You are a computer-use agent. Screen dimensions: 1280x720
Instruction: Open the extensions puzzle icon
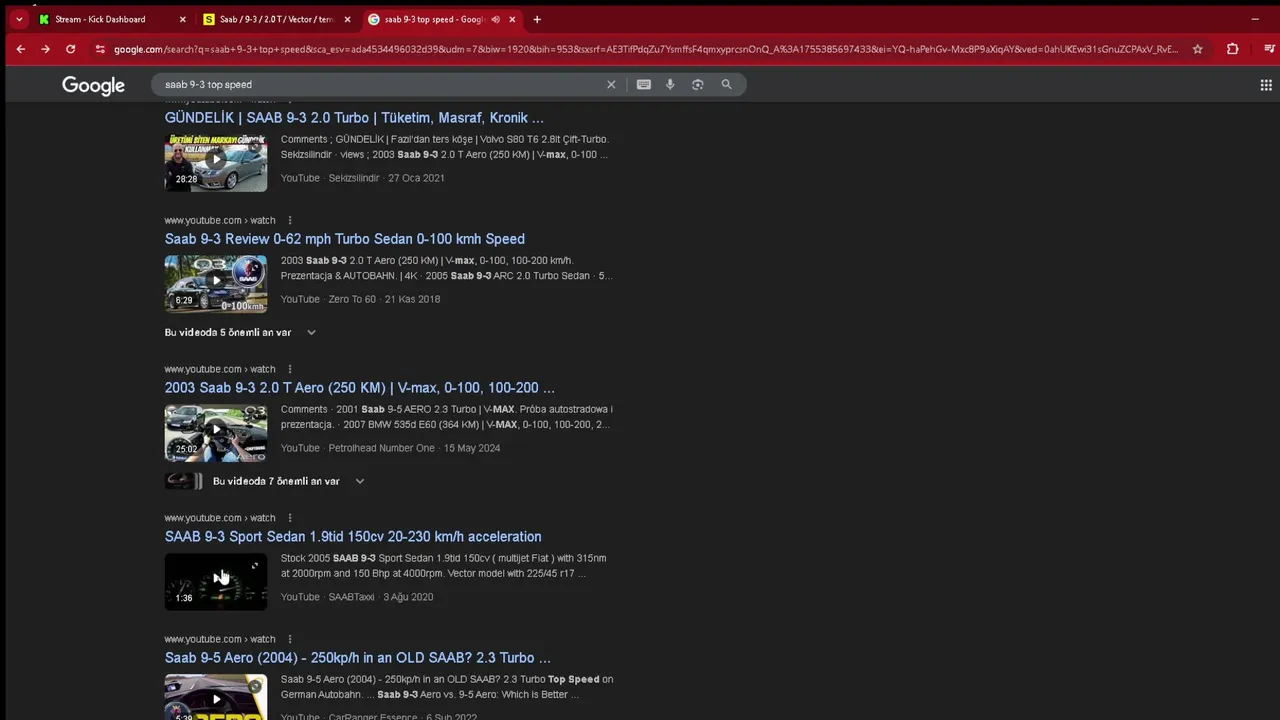point(1232,49)
